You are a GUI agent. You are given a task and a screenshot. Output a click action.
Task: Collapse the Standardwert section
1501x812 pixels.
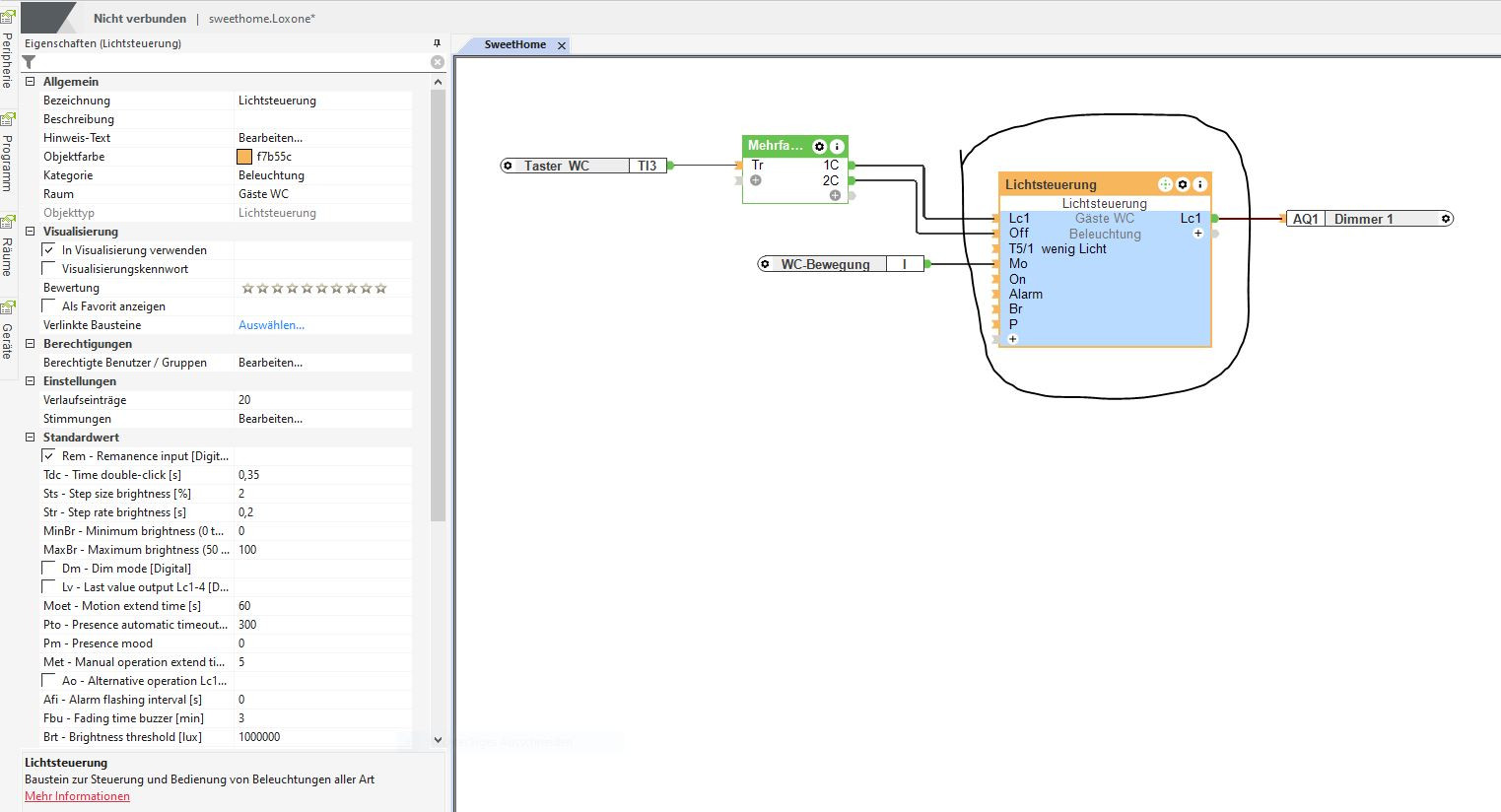coord(30,438)
